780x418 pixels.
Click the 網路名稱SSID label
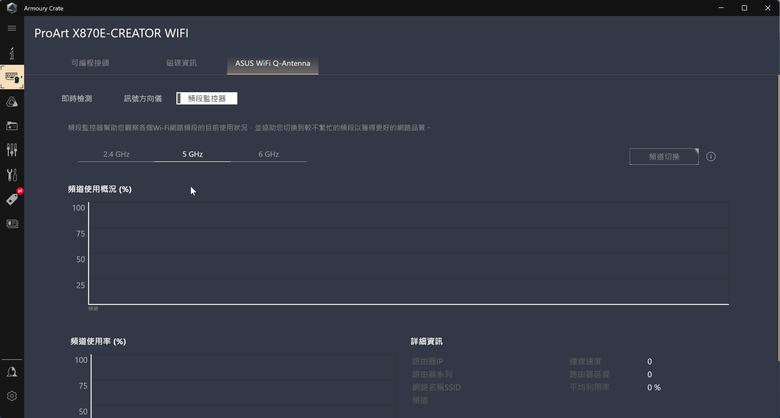(x=436, y=387)
